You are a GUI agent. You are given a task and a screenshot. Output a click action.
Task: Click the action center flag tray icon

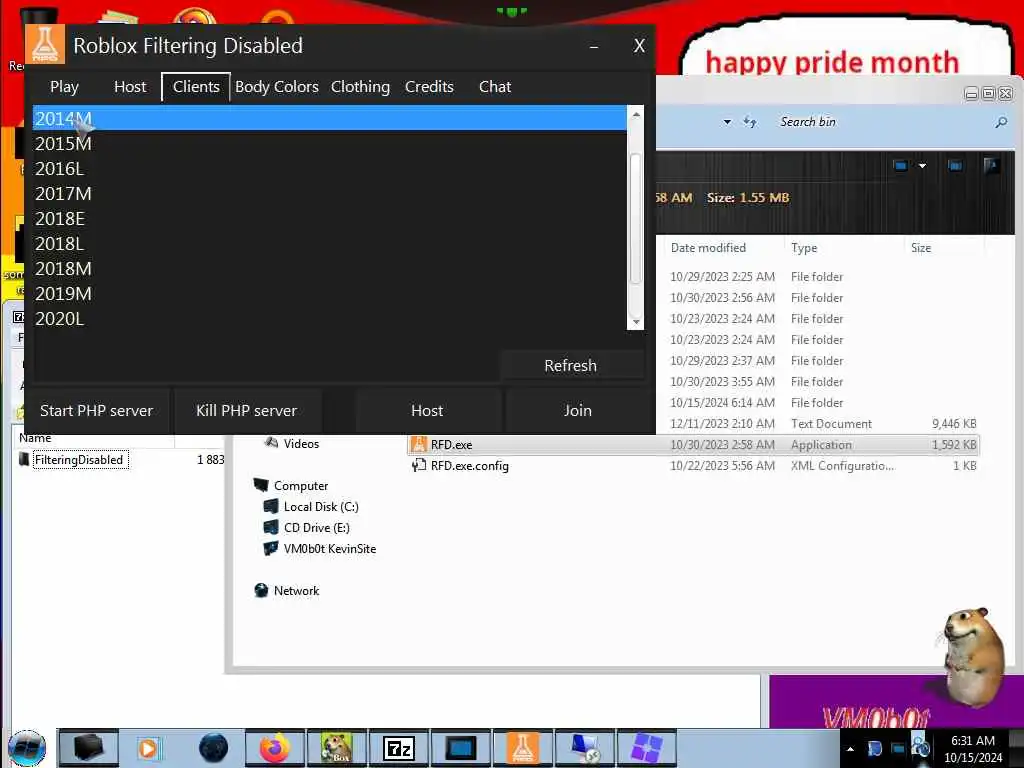pyautogui.click(x=874, y=748)
